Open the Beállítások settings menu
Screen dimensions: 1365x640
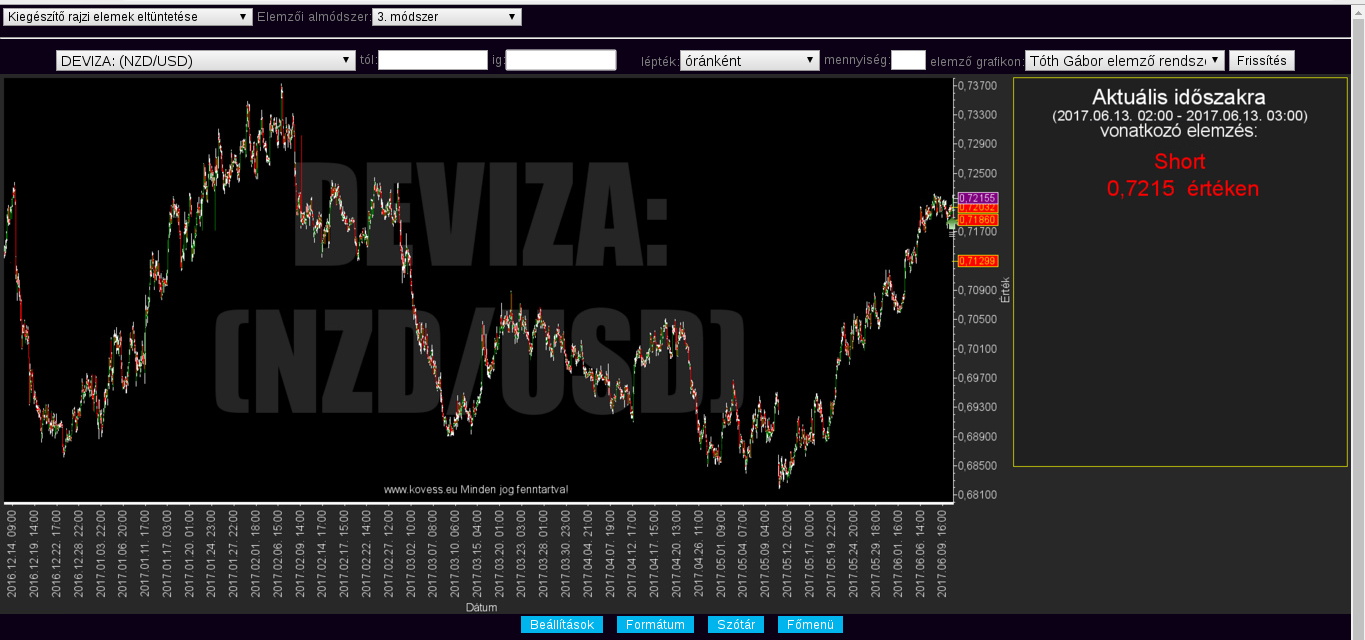[x=562, y=625]
